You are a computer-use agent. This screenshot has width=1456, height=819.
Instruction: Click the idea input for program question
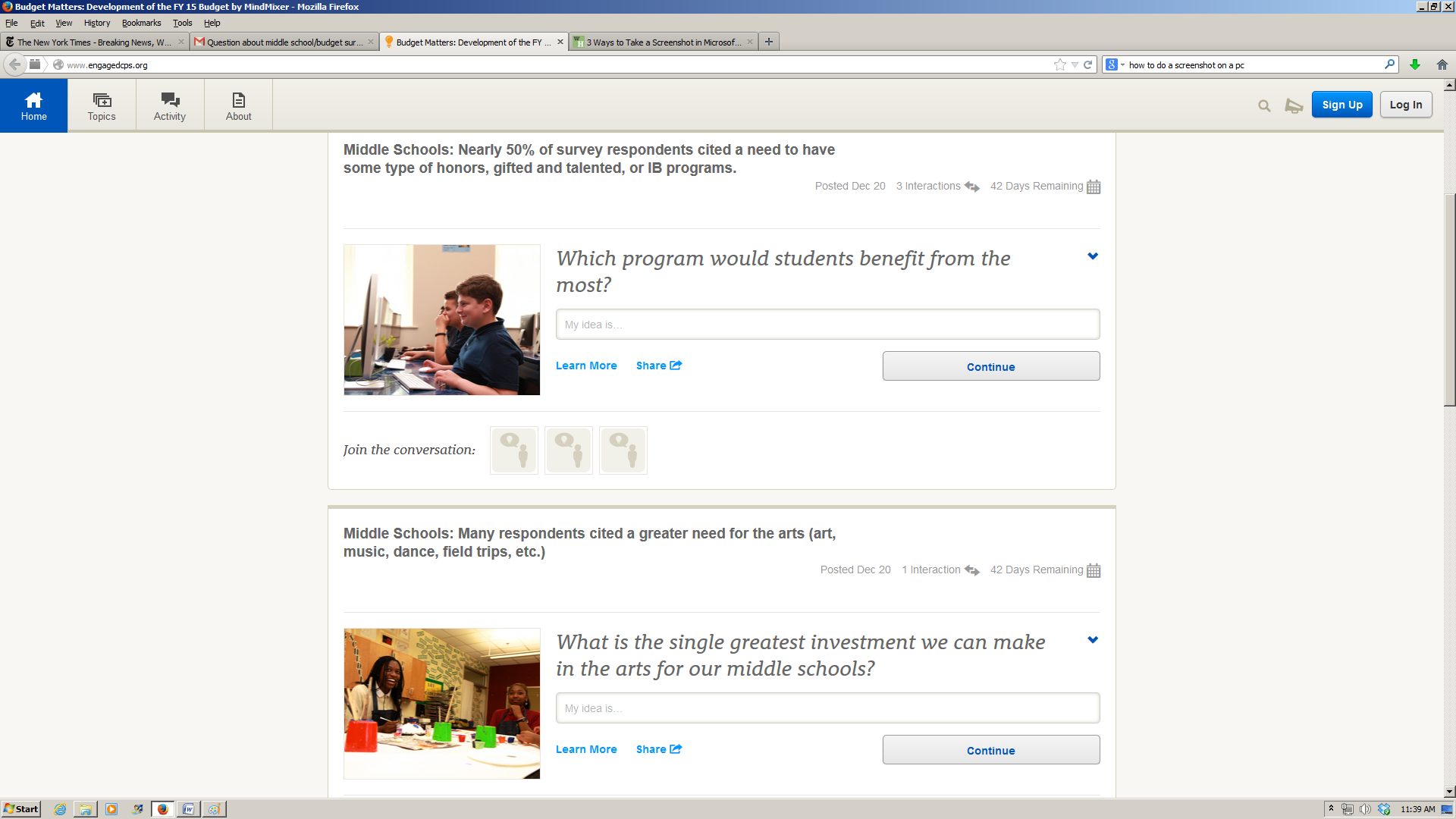click(827, 325)
